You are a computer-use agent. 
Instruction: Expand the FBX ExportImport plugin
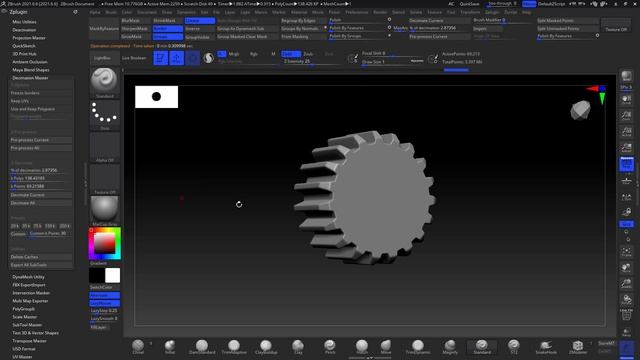(29, 285)
